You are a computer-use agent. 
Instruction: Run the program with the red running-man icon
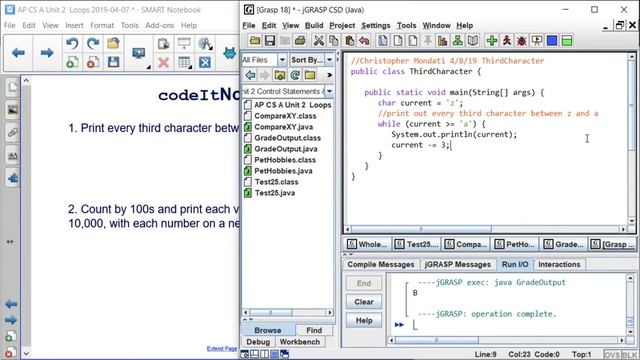(x=507, y=40)
